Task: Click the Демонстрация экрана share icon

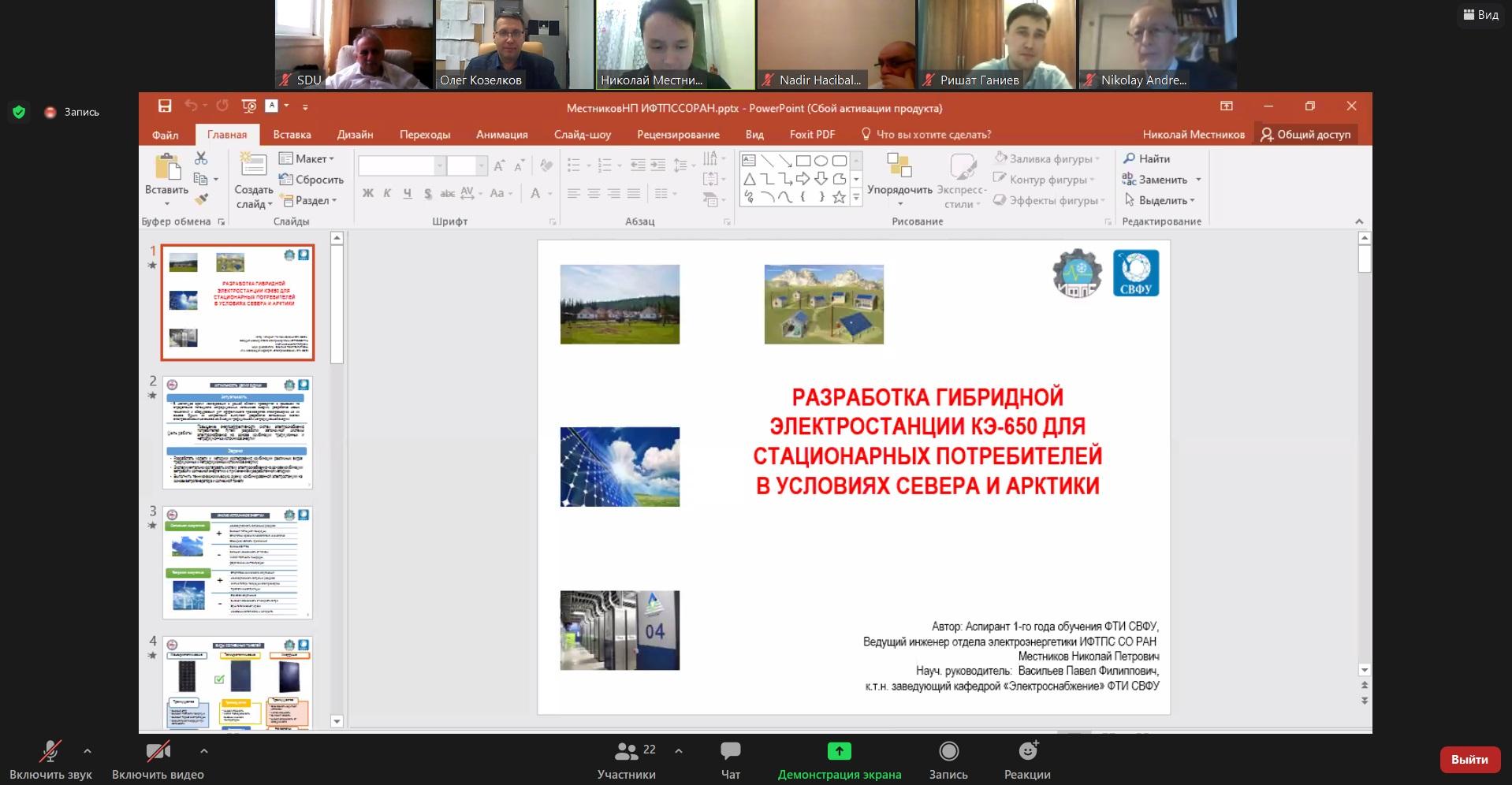Action: (839, 751)
